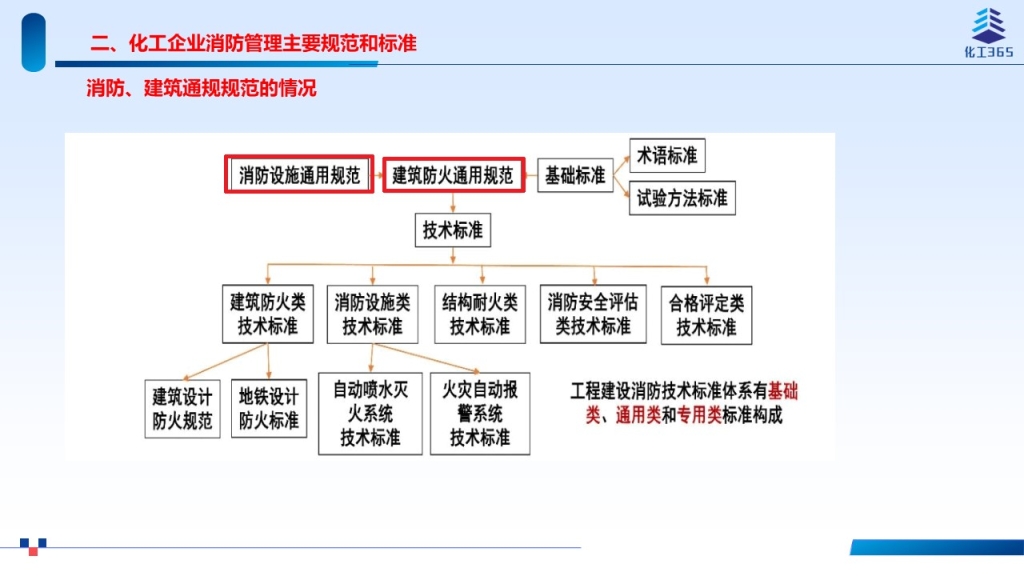Image resolution: width=1024 pixels, height=576 pixels.
Task: Select the 建筑防火通用规范 box
Action: [x=453, y=174]
